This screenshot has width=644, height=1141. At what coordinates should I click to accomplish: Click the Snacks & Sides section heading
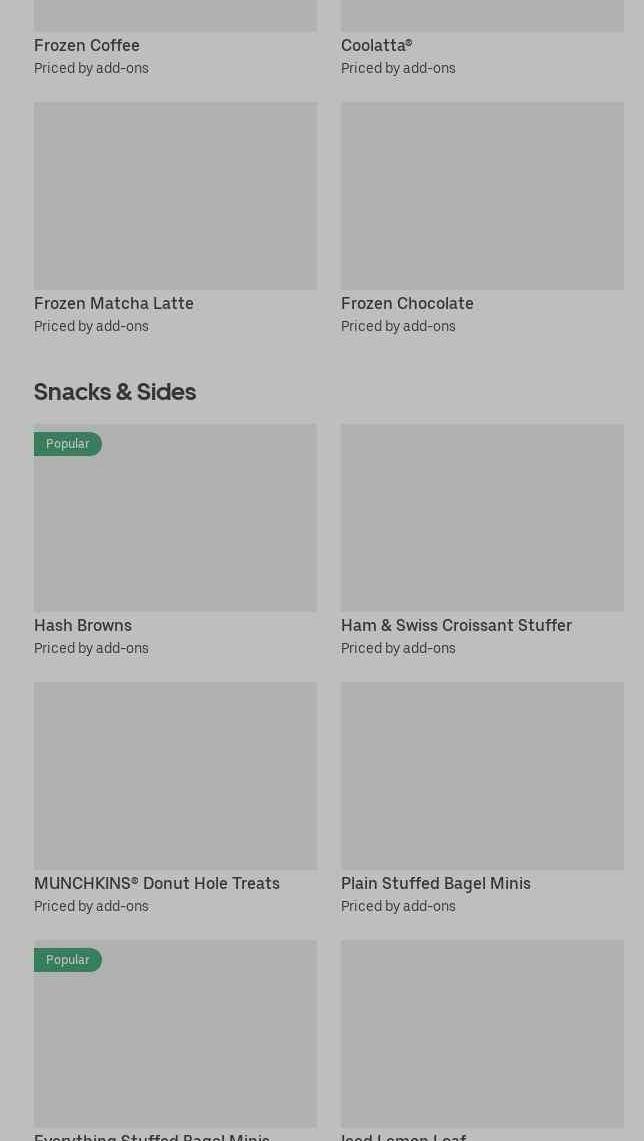115,391
